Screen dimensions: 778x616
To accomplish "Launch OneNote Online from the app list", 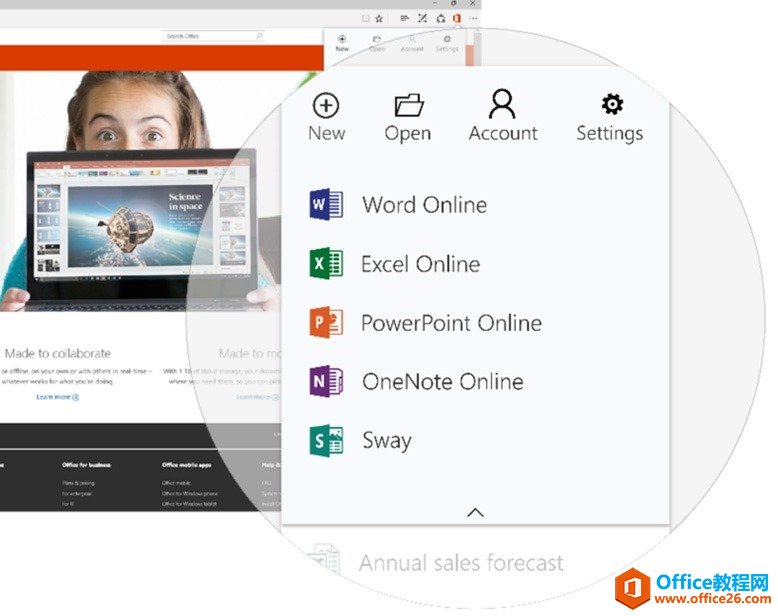I will (x=416, y=381).
